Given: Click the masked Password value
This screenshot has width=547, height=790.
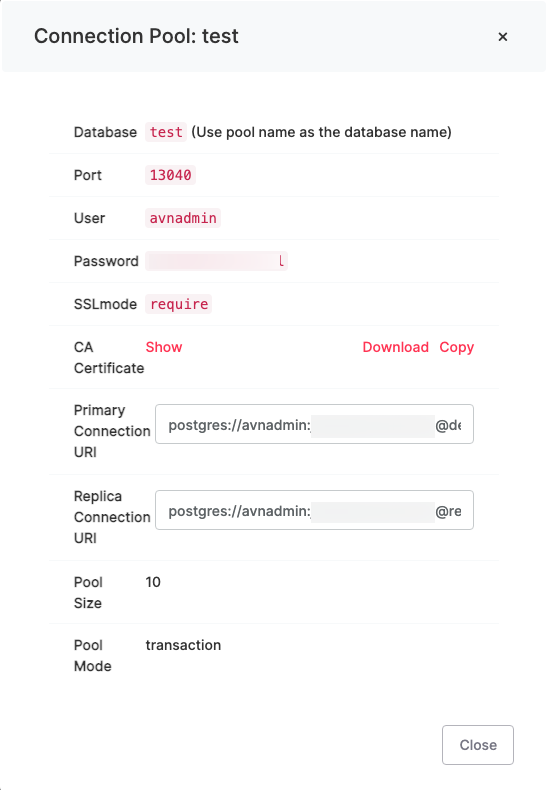Looking at the screenshot, I should (x=217, y=261).
